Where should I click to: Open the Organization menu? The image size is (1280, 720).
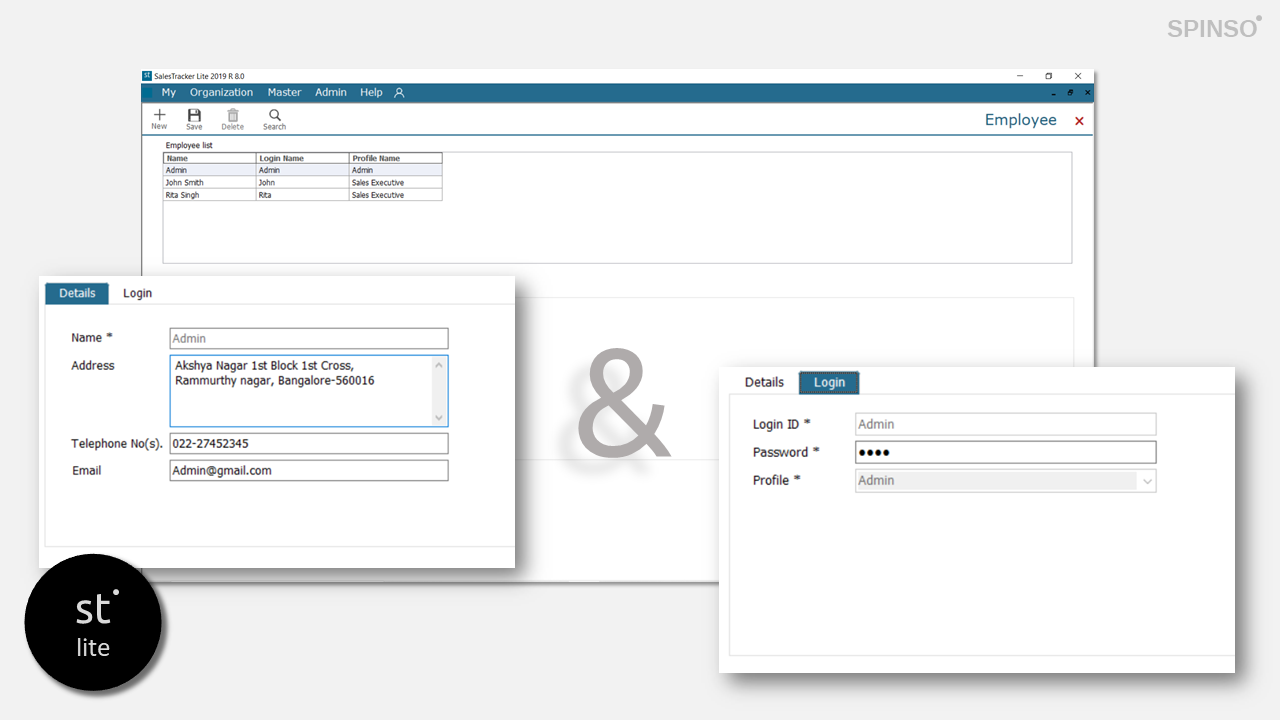point(221,93)
